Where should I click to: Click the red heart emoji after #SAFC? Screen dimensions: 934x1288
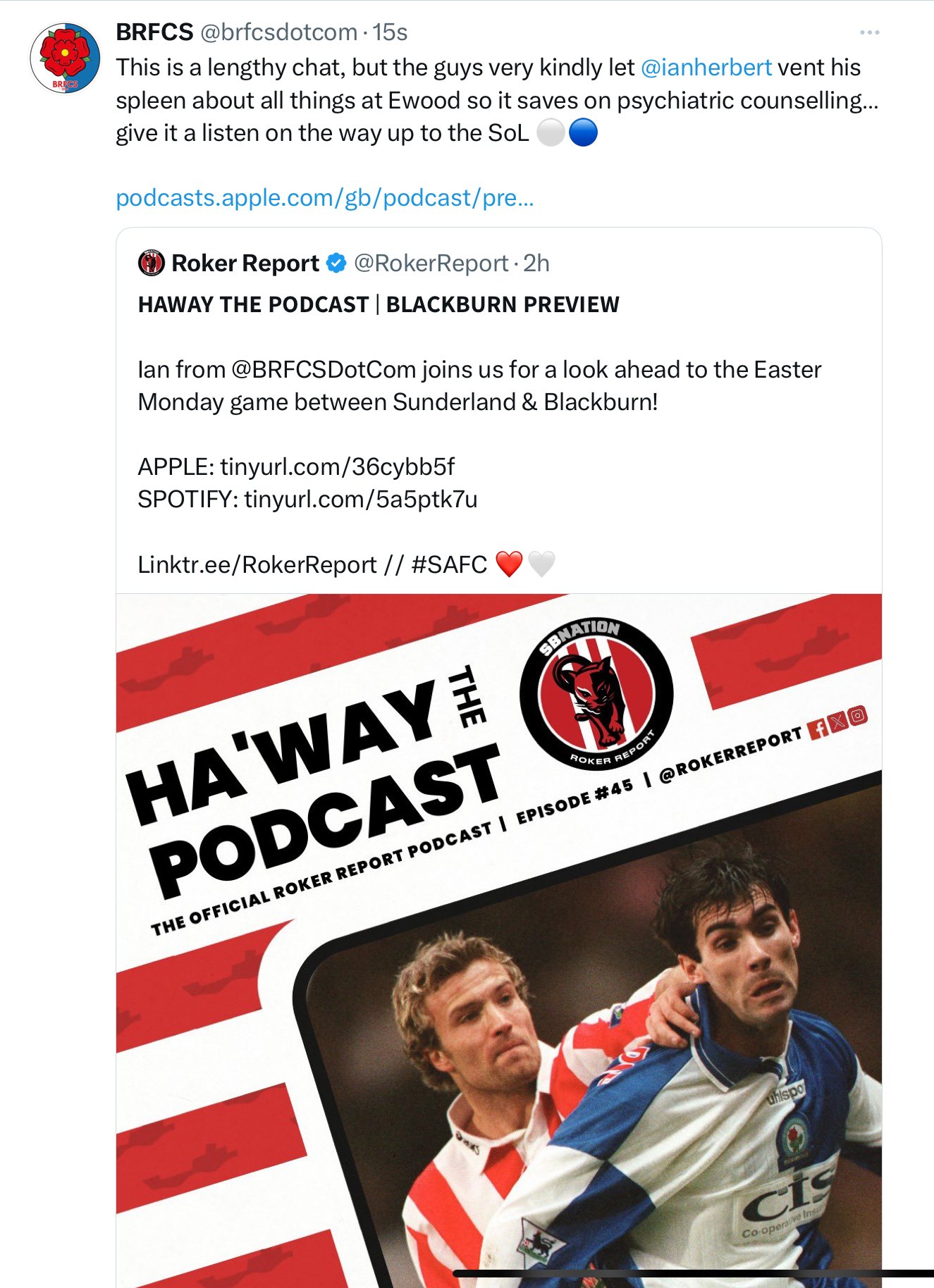click(x=509, y=564)
